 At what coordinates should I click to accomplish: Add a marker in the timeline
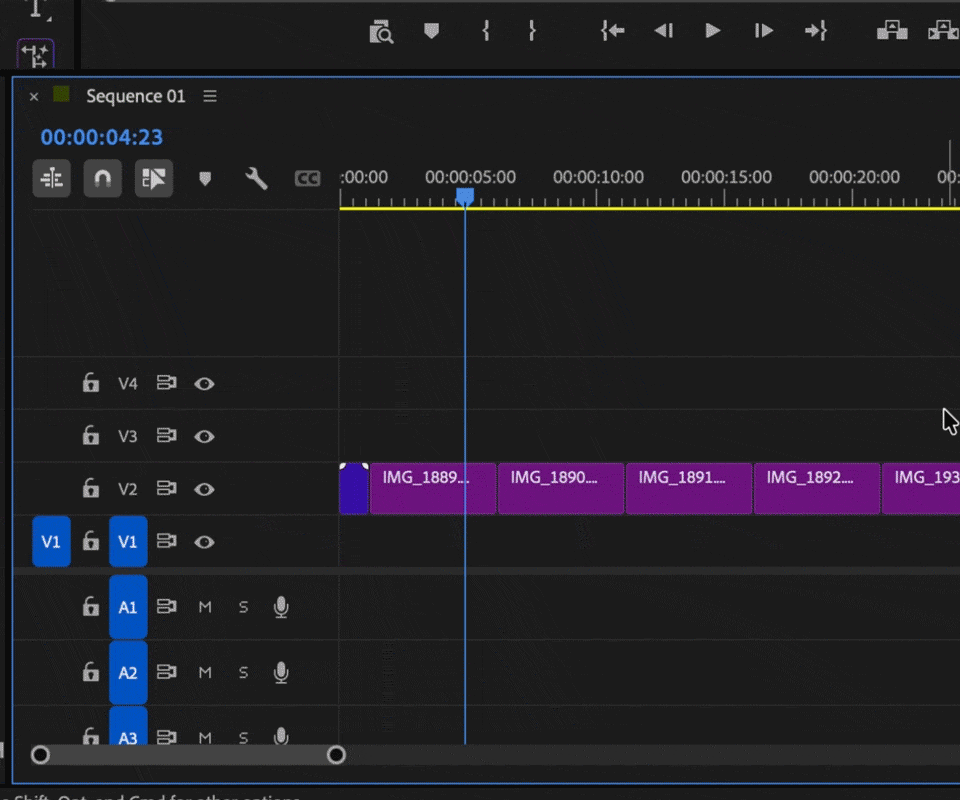[x=205, y=179]
